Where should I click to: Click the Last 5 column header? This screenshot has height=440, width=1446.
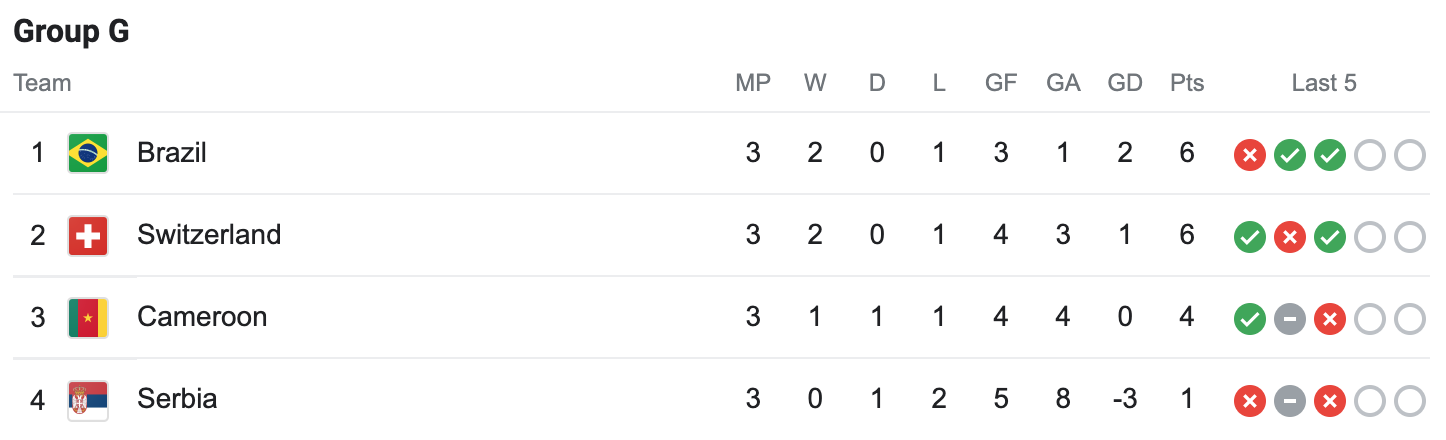tap(1324, 83)
